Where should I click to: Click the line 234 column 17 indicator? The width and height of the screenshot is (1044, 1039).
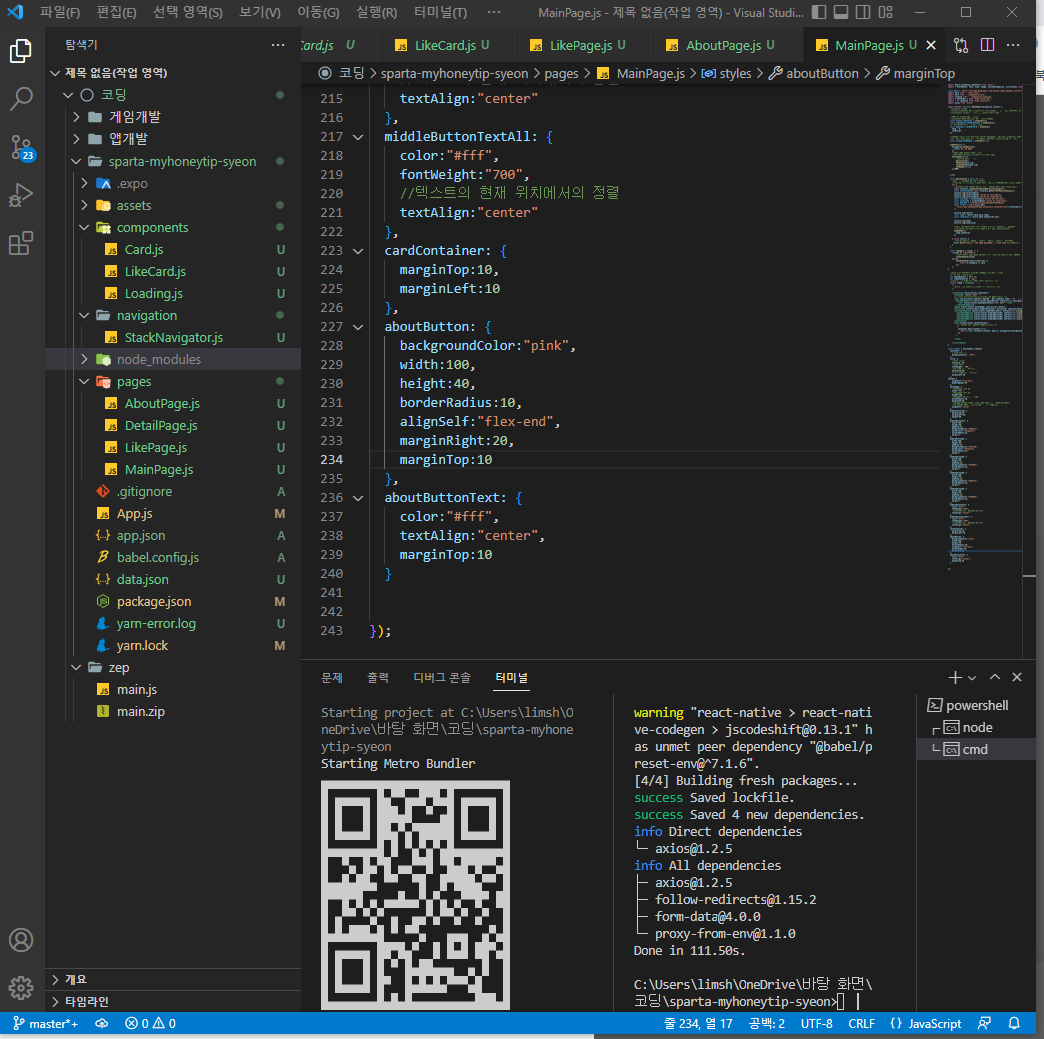pos(697,1024)
